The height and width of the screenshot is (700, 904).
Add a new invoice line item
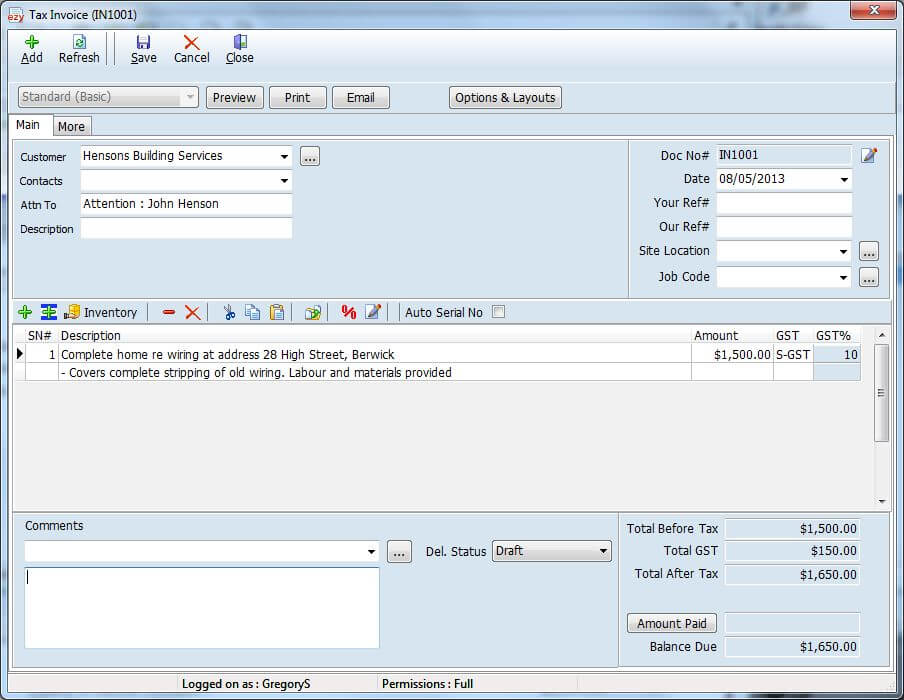click(x=24, y=312)
